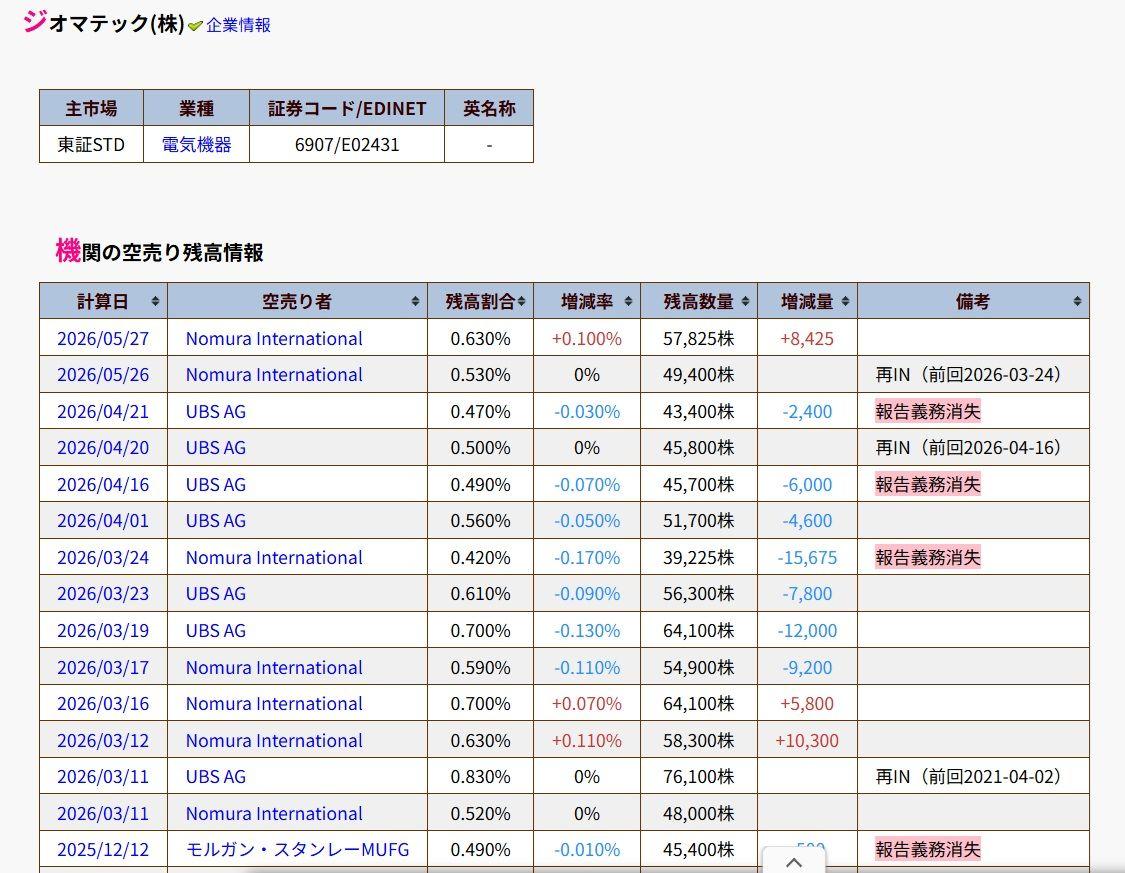The width and height of the screenshot is (1125, 873).
Task: Click the +0.100% change rate cell
Action: click(x=587, y=339)
